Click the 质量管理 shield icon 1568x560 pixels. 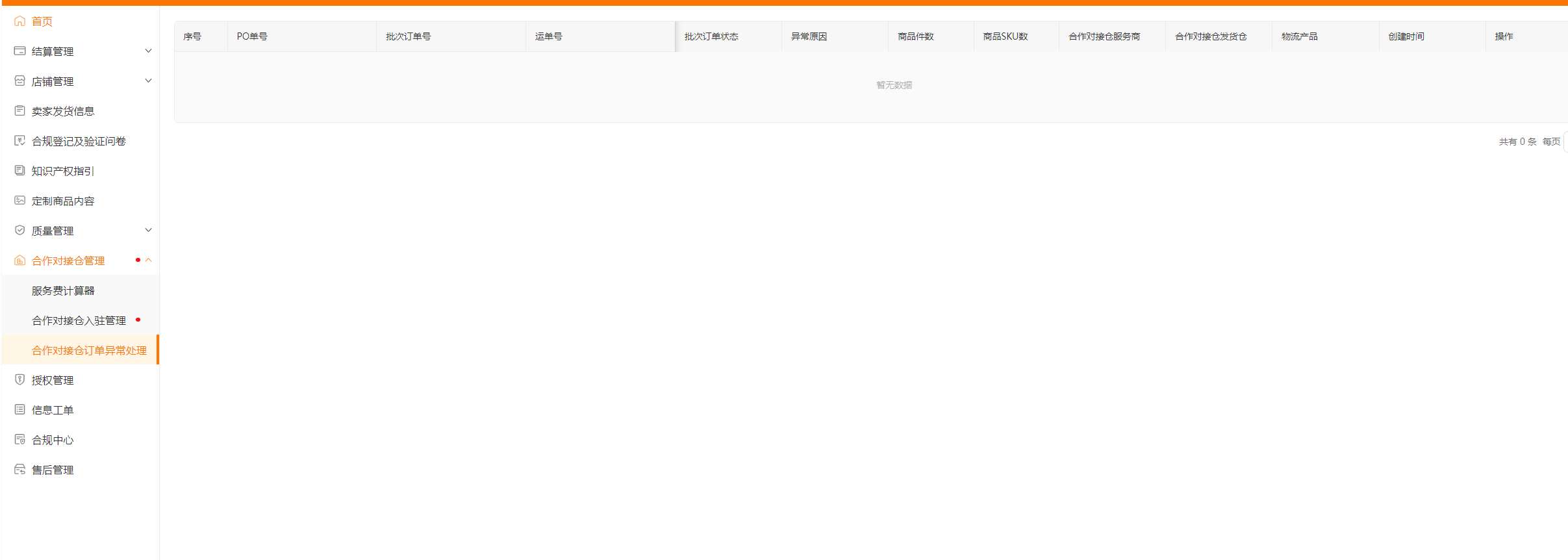coord(20,230)
